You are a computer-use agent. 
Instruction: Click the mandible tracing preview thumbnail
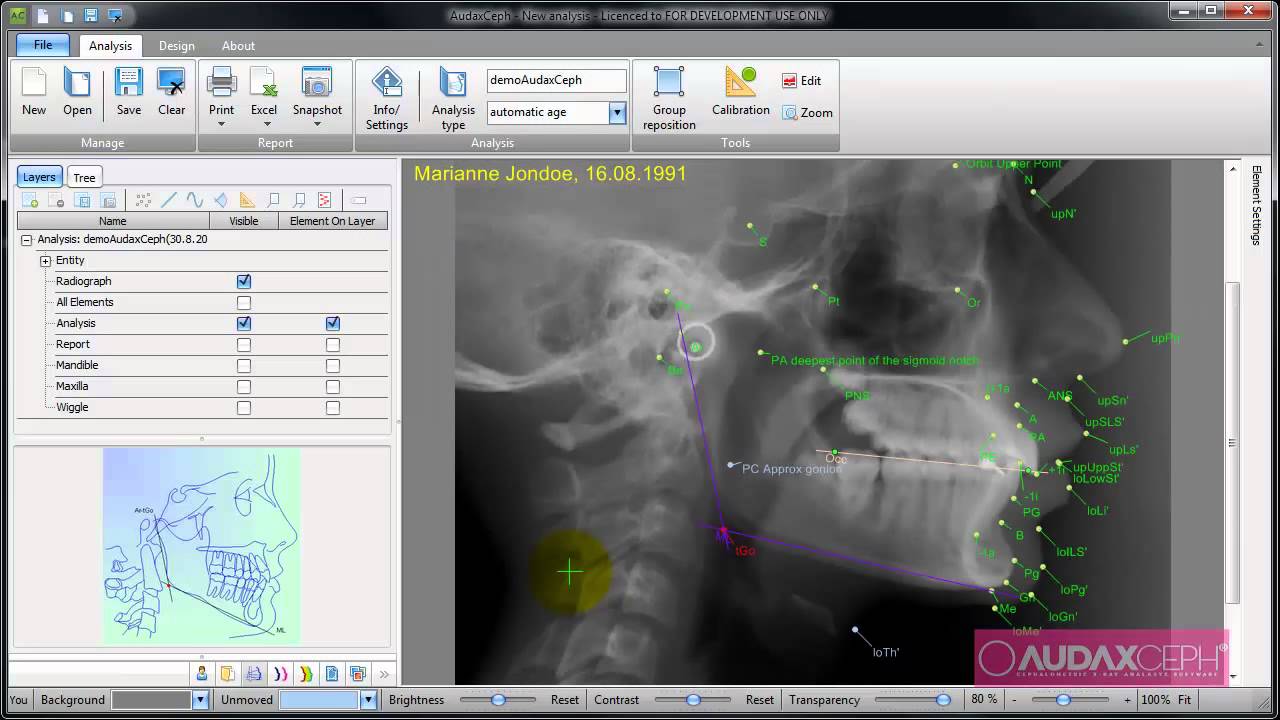click(x=201, y=545)
